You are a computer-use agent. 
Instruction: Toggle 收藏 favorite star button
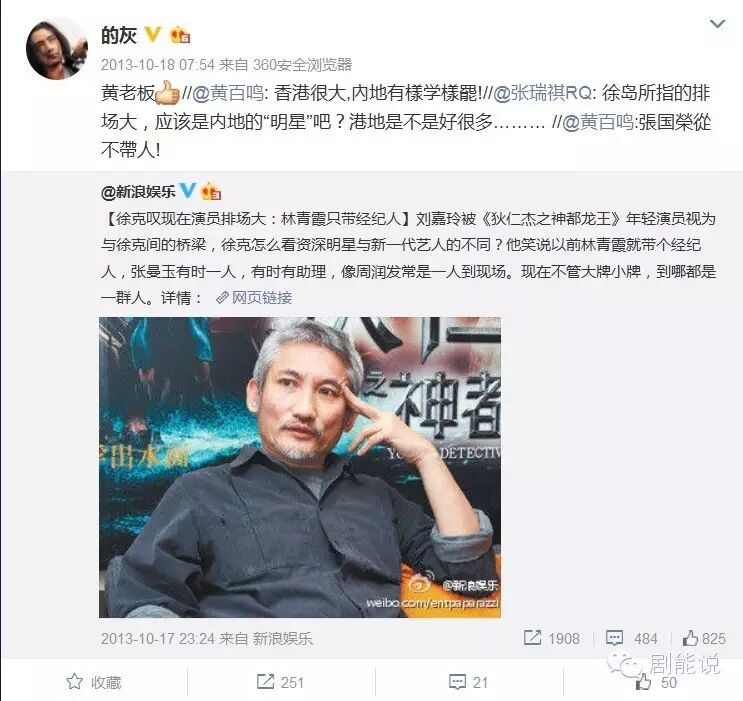pyautogui.click(x=94, y=682)
